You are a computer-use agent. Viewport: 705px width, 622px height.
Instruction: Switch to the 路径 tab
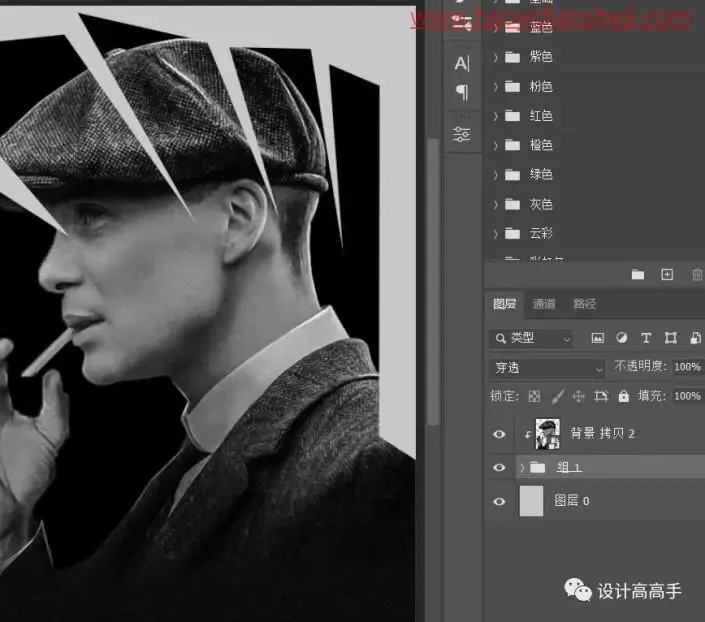click(x=585, y=304)
